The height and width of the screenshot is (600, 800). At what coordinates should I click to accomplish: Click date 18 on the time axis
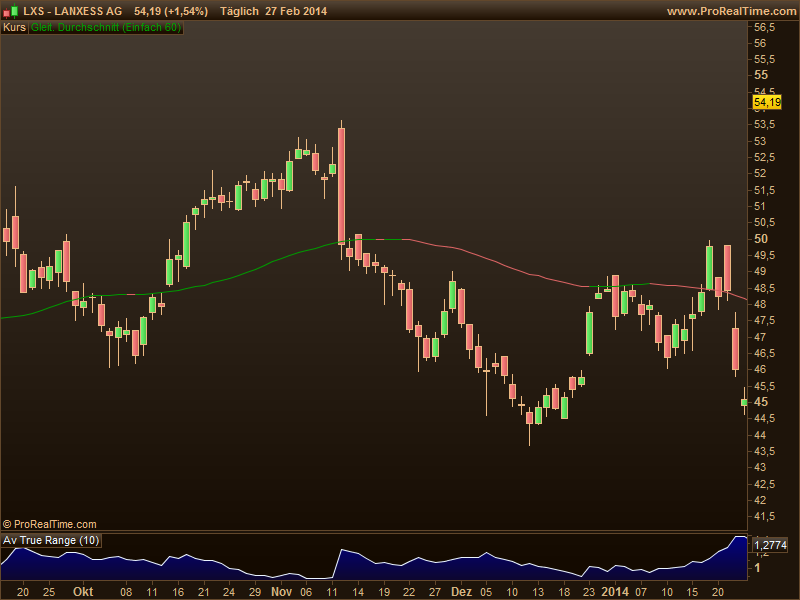(x=564, y=592)
